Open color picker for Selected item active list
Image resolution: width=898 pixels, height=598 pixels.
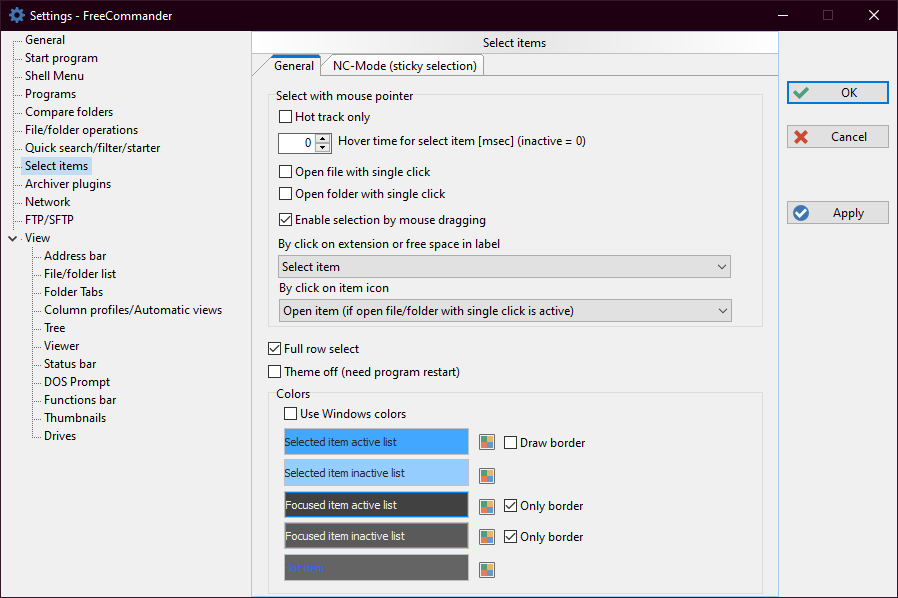487,443
